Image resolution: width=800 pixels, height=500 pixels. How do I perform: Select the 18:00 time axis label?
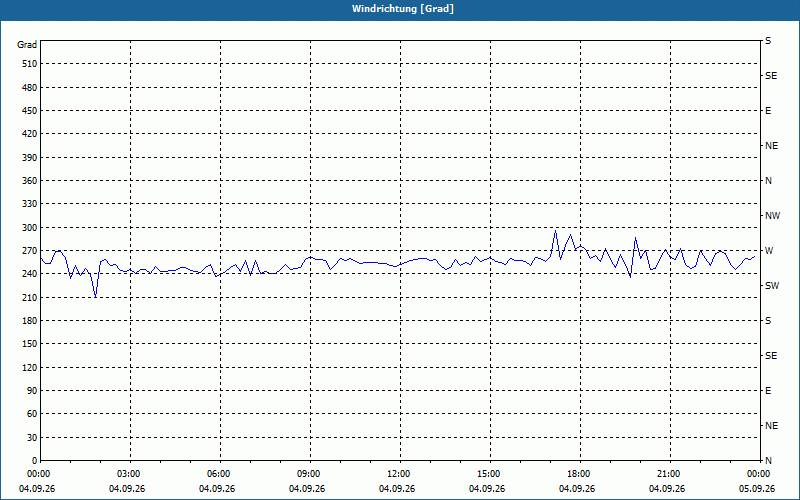pos(579,474)
